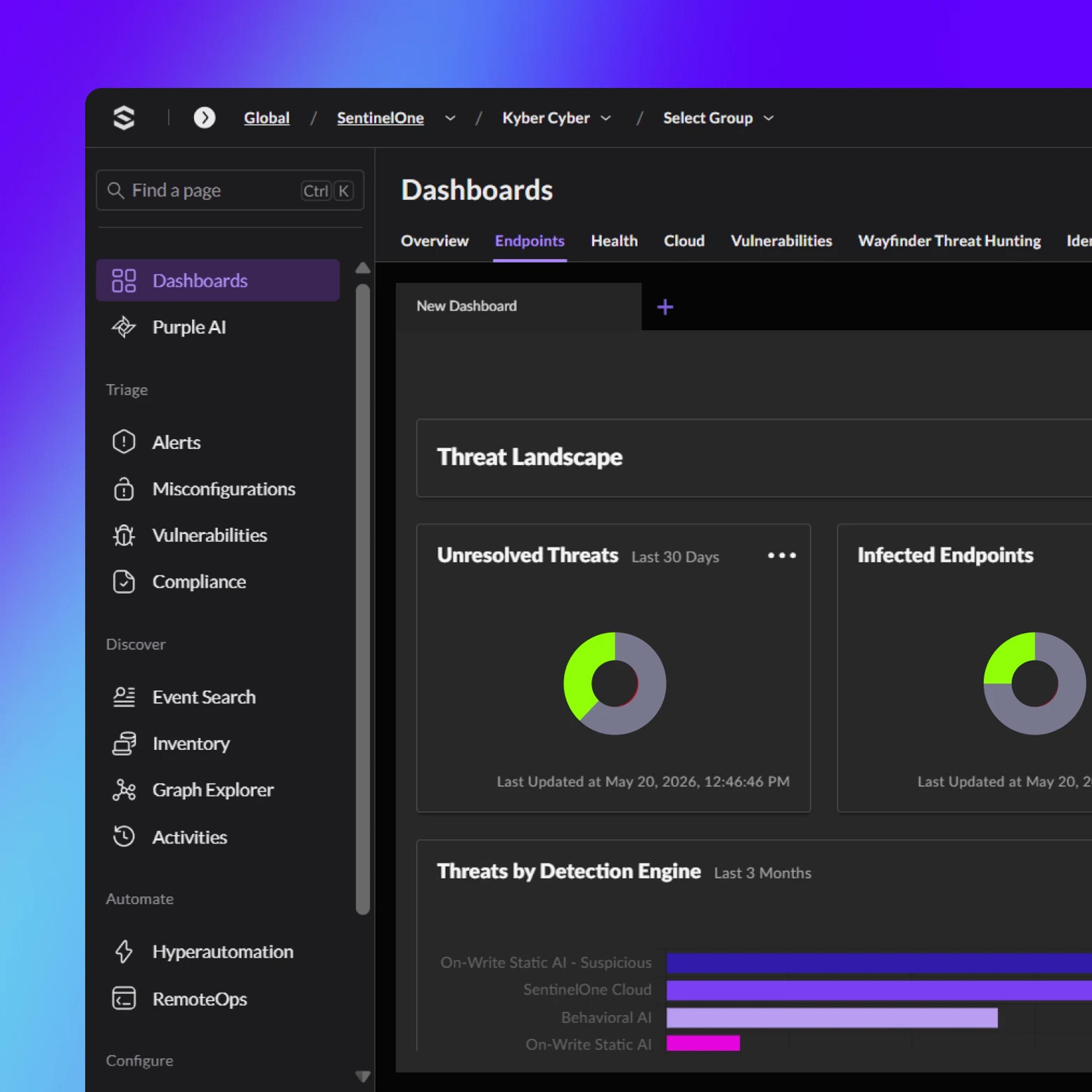Image resolution: width=1092 pixels, height=1092 pixels.
Task: Click the Alerts hexagon icon
Action: pos(124,442)
